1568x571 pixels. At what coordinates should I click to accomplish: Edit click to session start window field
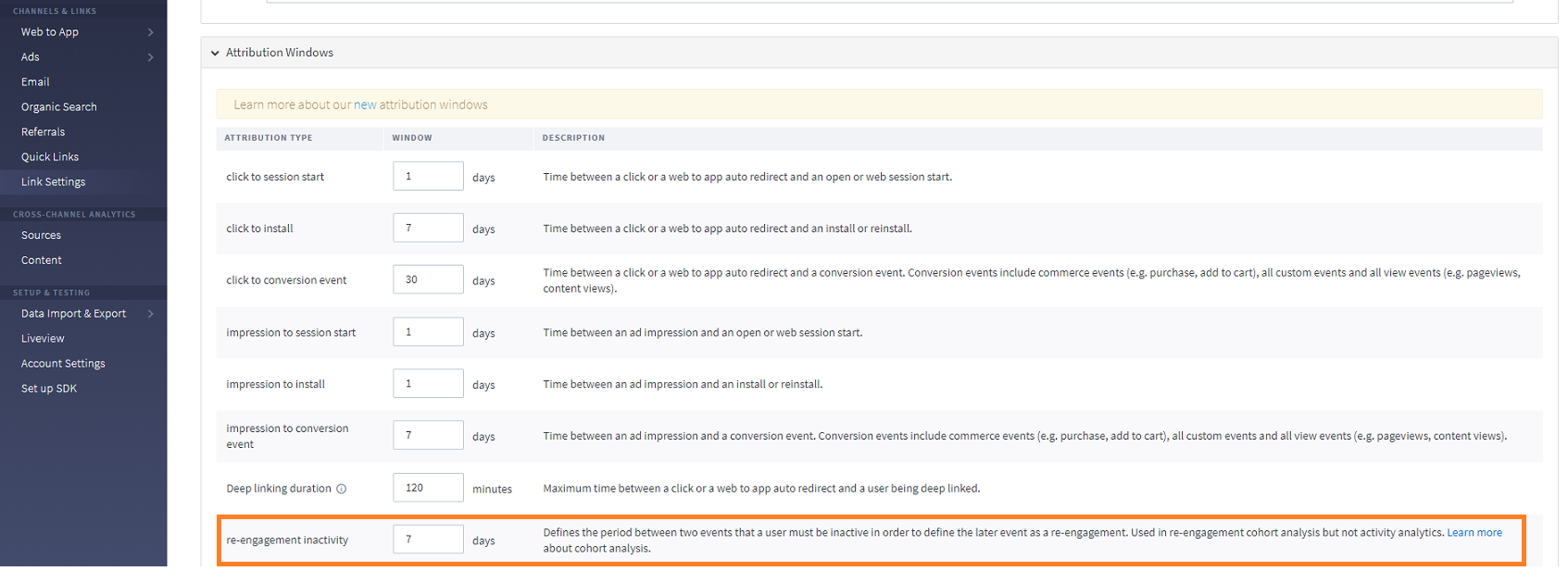(428, 176)
